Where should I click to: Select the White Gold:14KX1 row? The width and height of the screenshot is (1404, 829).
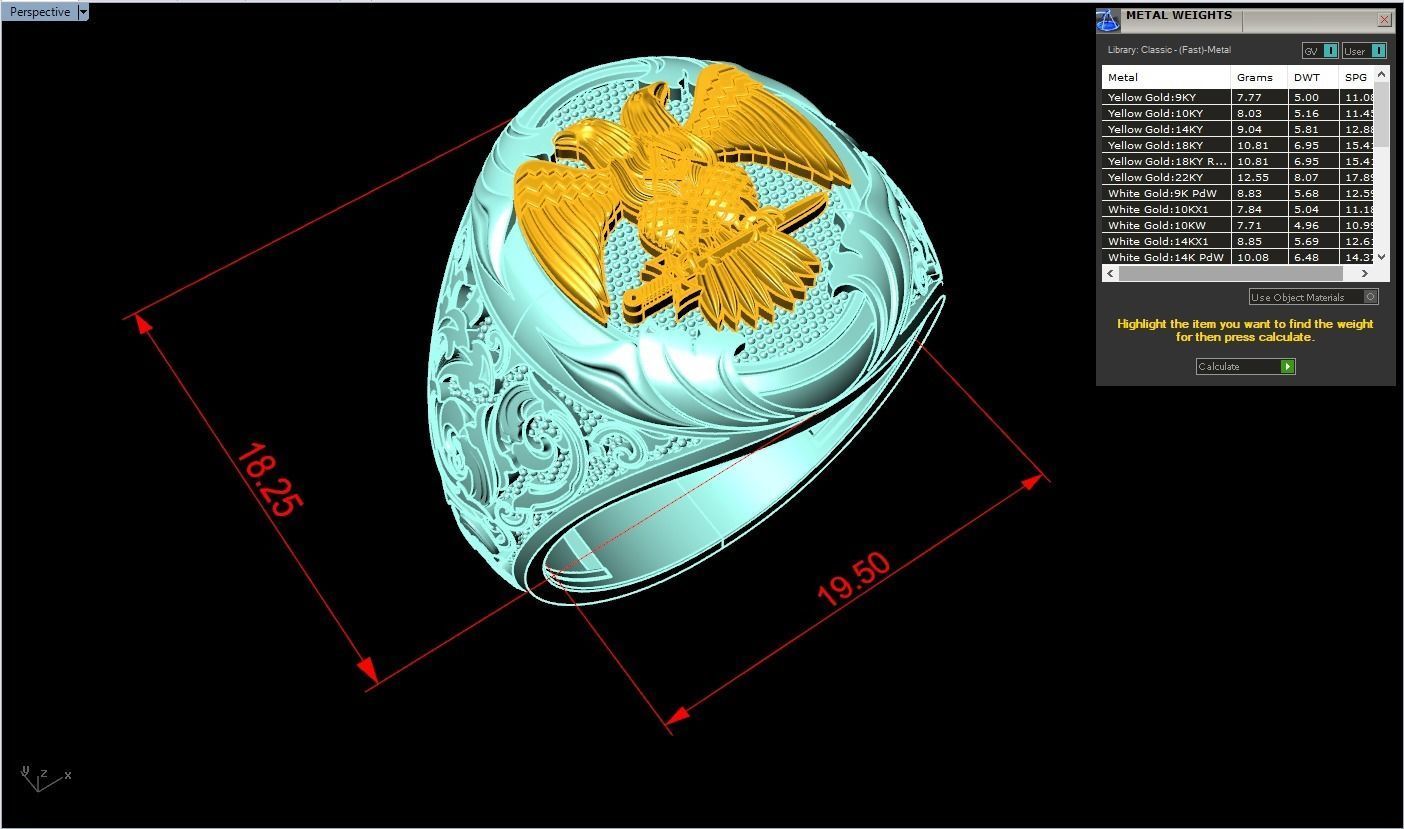[x=1238, y=241]
